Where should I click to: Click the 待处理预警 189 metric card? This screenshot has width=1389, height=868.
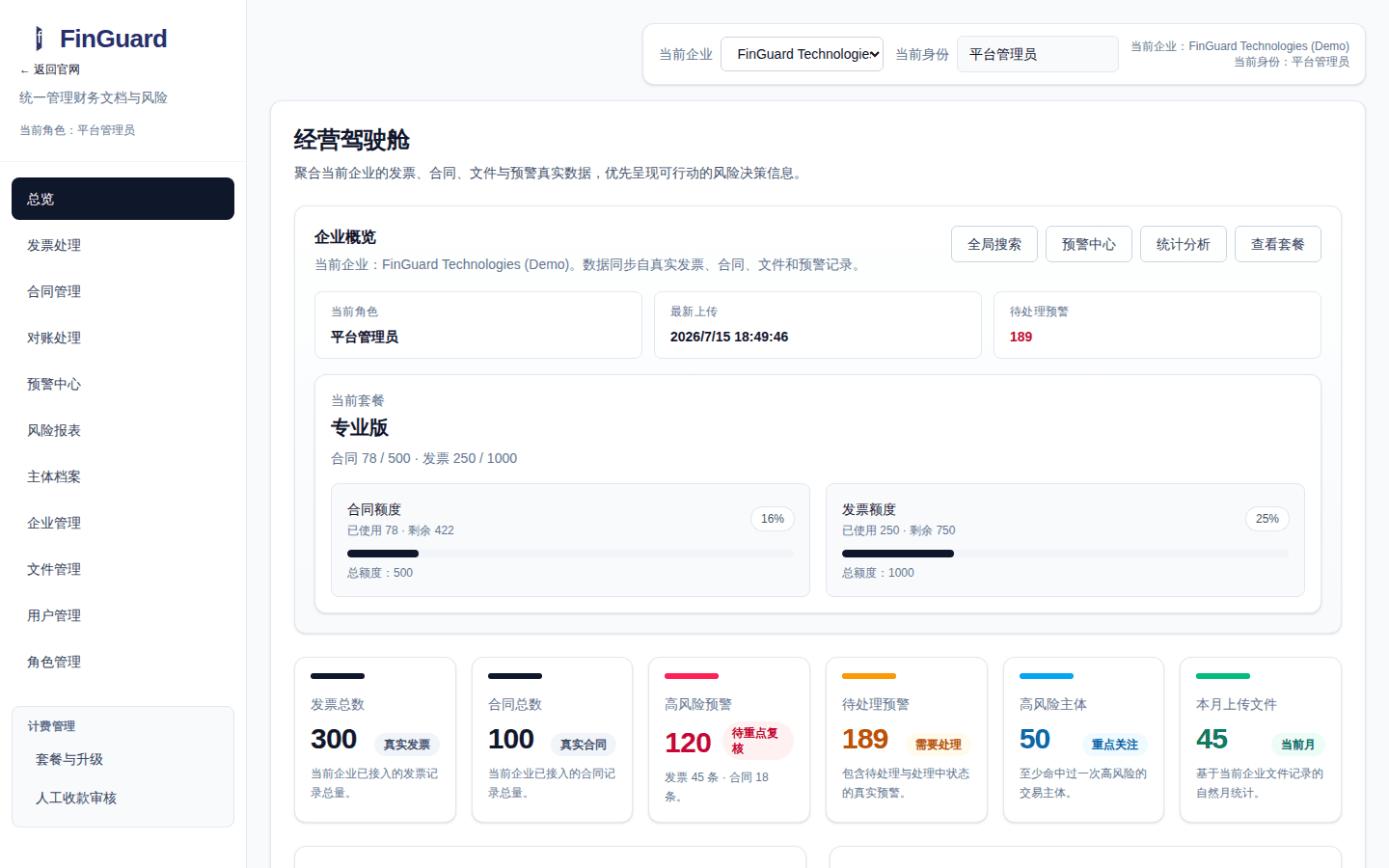click(x=907, y=740)
